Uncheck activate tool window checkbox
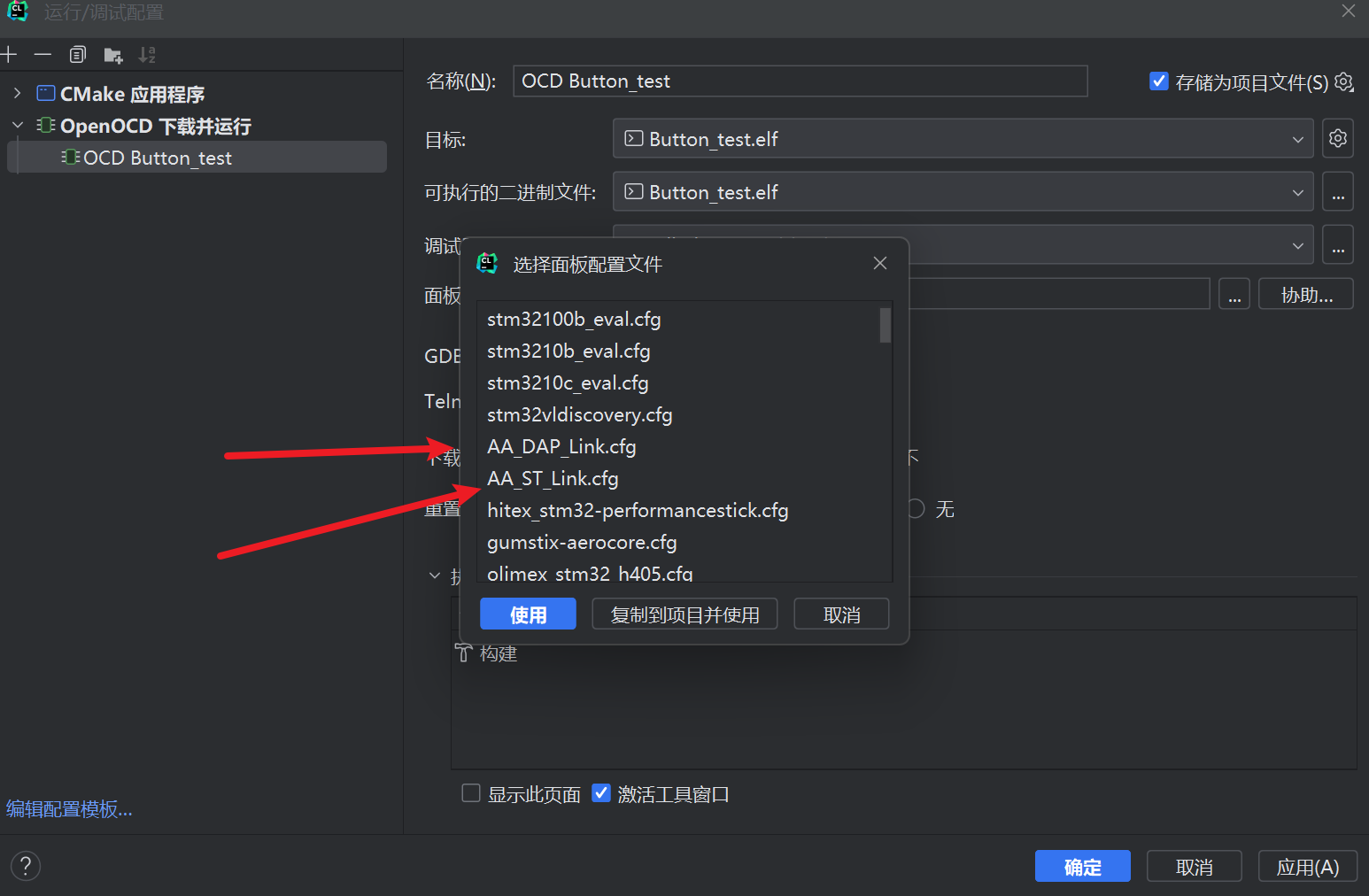The image size is (1369, 896). [601, 793]
